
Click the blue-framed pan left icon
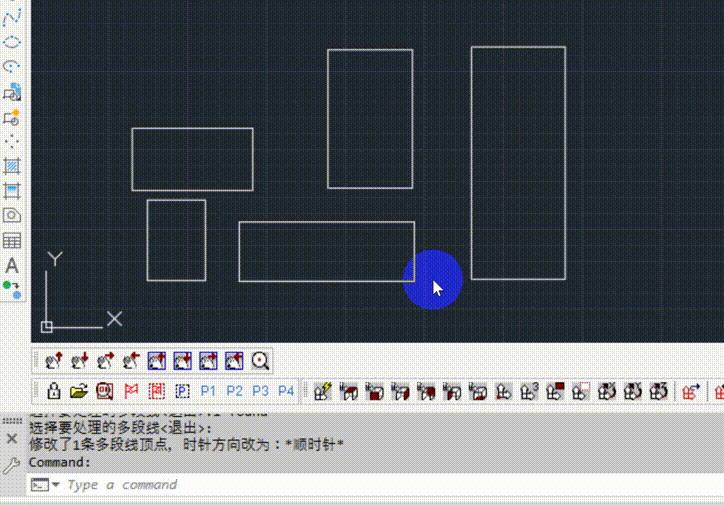click(x=234, y=361)
